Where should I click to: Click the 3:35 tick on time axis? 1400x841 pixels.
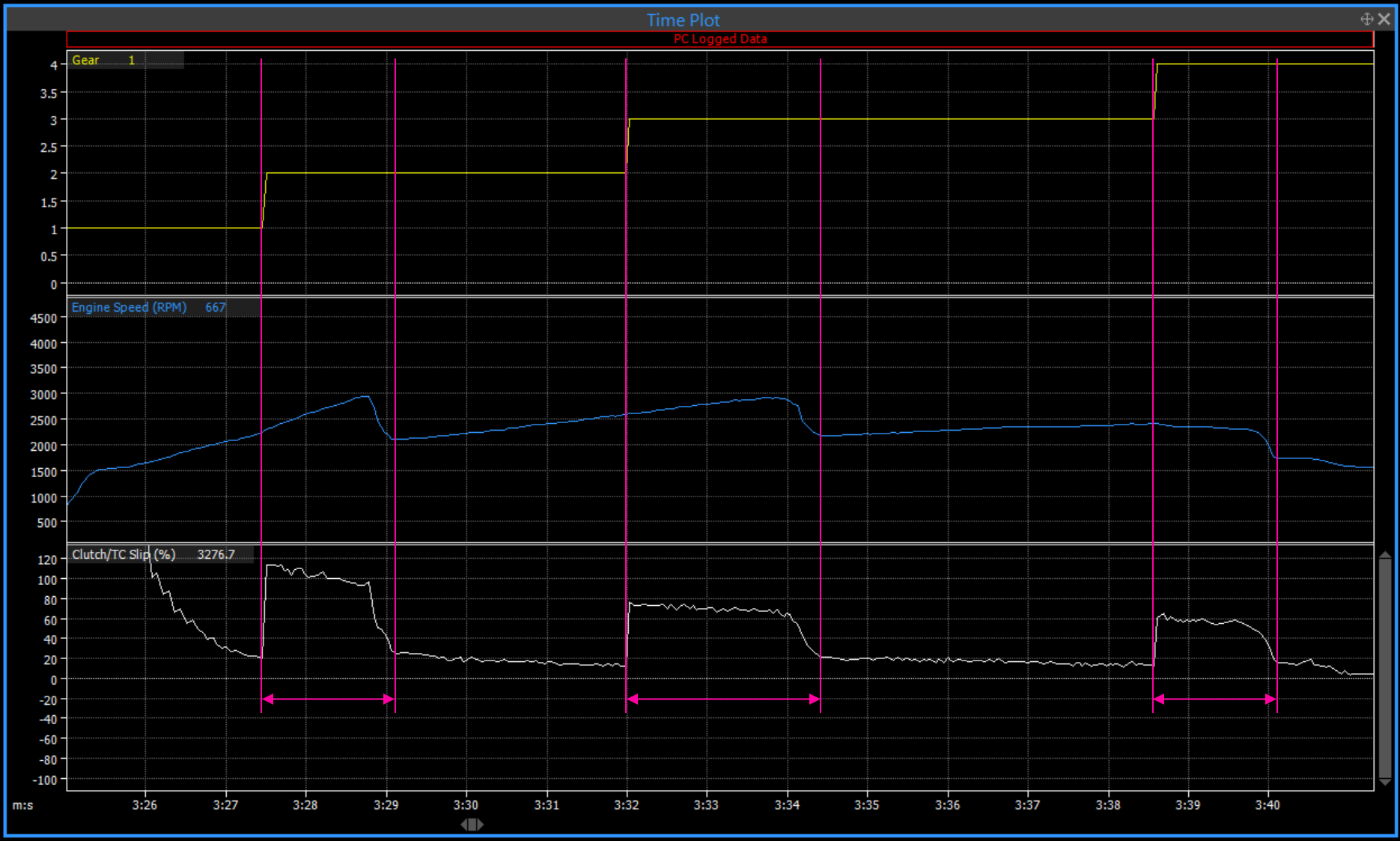point(867,805)
